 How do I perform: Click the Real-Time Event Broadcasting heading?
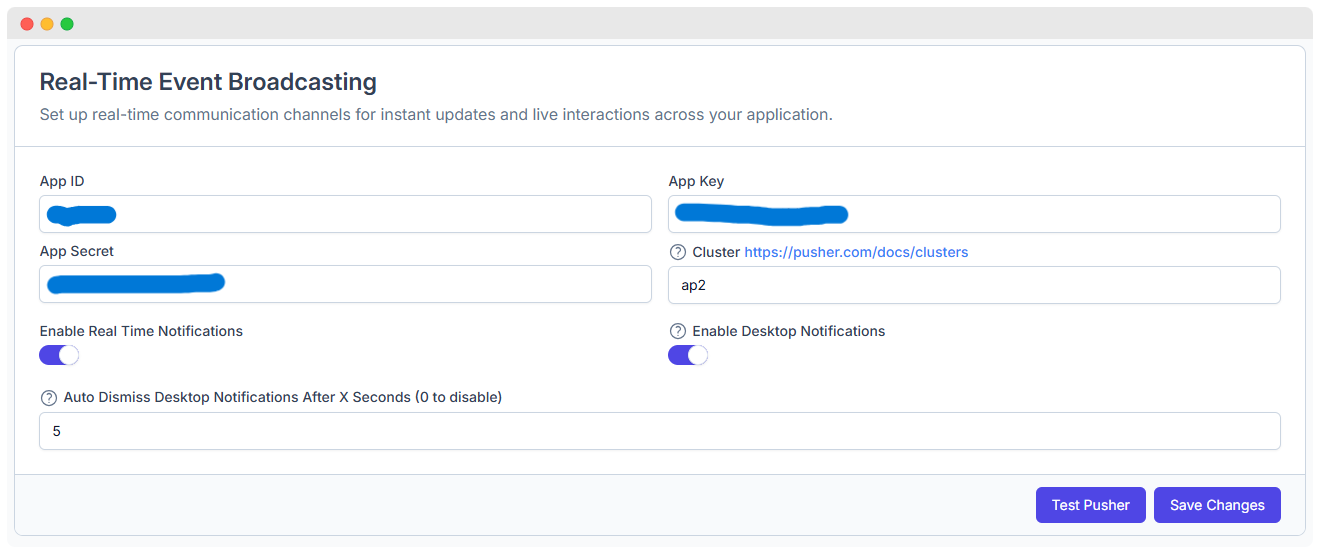208,82
